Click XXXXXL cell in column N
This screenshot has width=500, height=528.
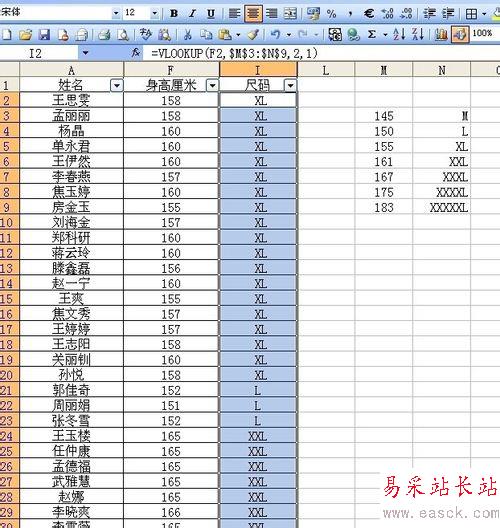point(441,207)
